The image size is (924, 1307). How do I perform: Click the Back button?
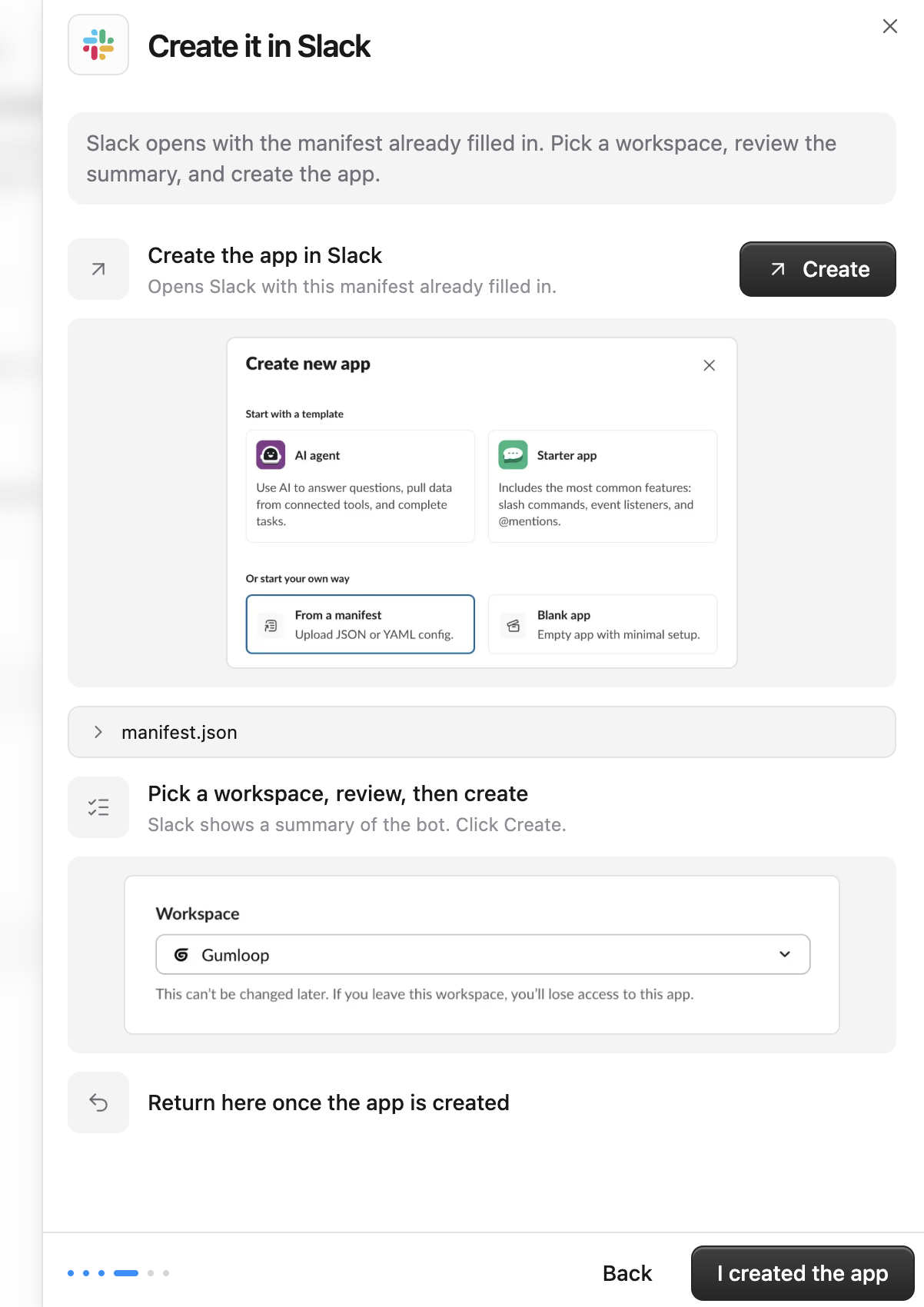point(627,1273)
